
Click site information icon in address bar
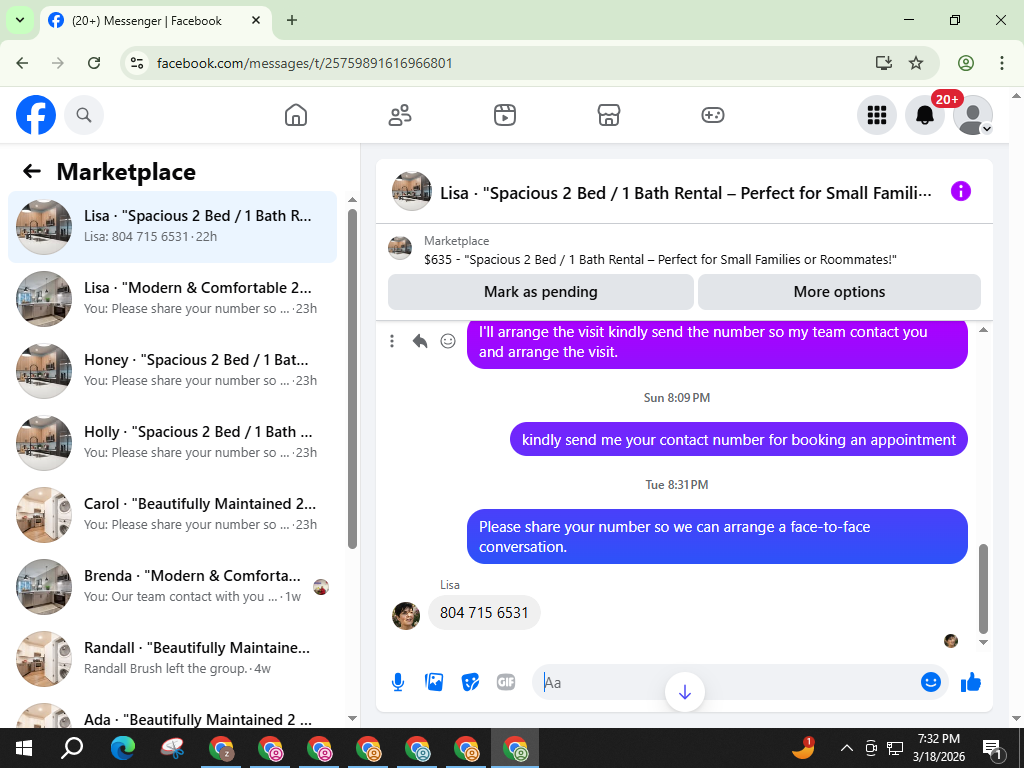tap(136, 63)
